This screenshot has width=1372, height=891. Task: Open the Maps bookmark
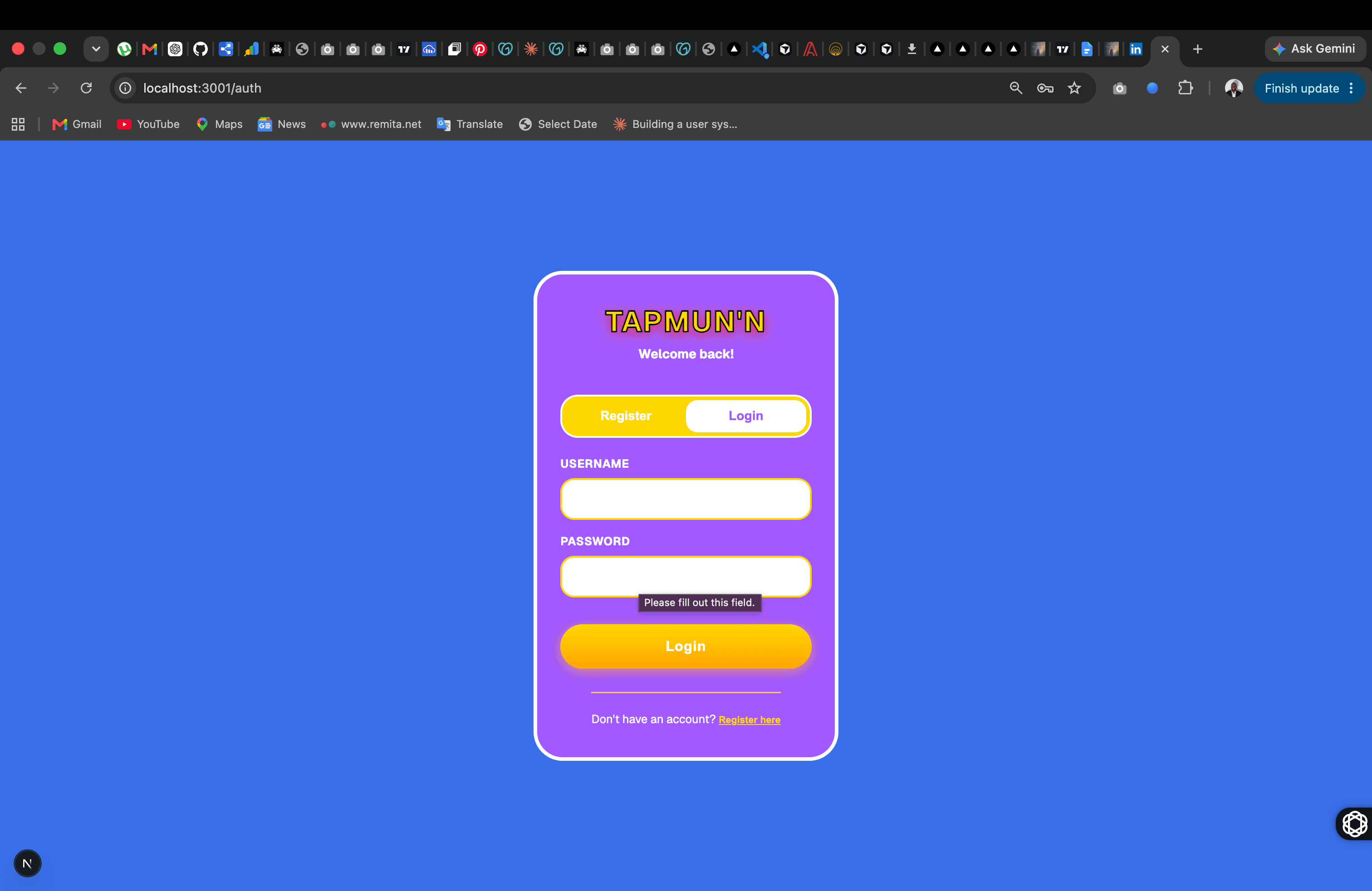coord(219,124)
